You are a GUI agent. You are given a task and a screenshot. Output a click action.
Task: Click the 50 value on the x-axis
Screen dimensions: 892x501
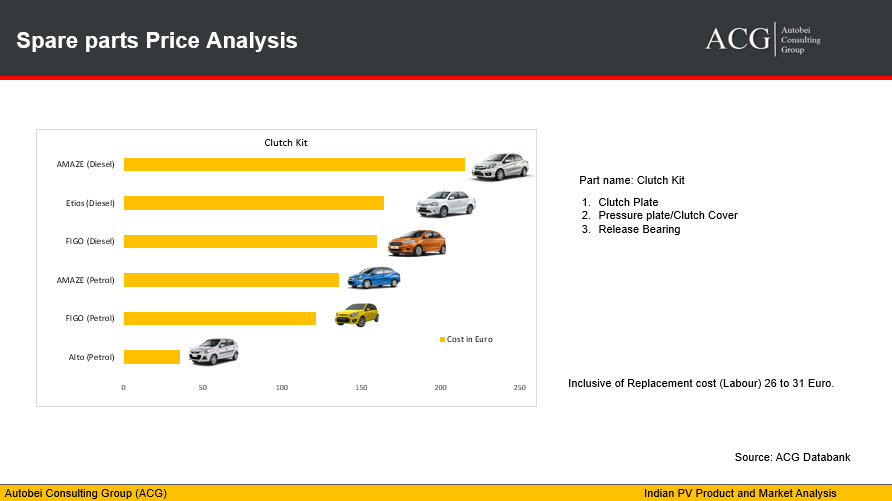(203, 388)
